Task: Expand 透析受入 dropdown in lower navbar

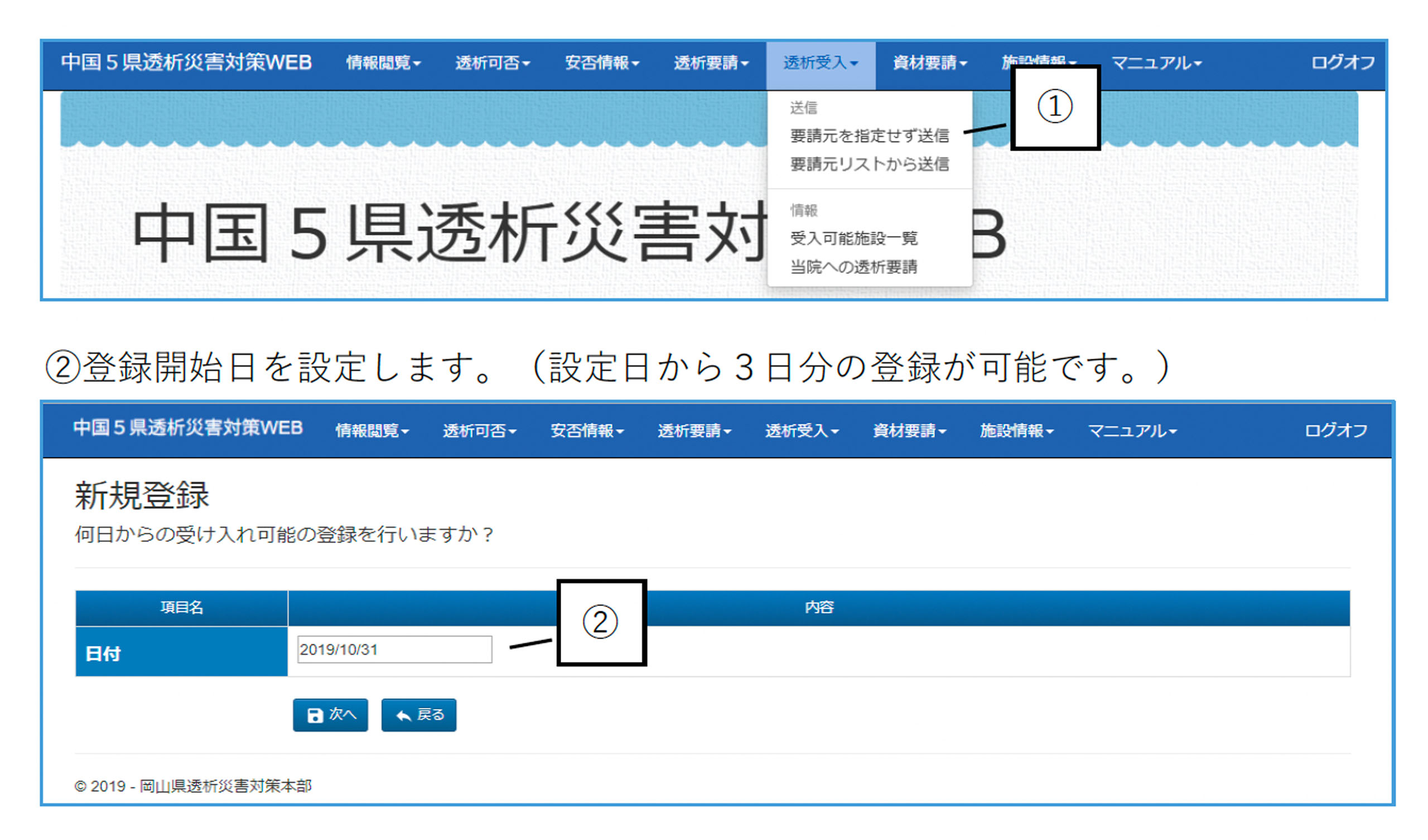Action: click(802, 431)
